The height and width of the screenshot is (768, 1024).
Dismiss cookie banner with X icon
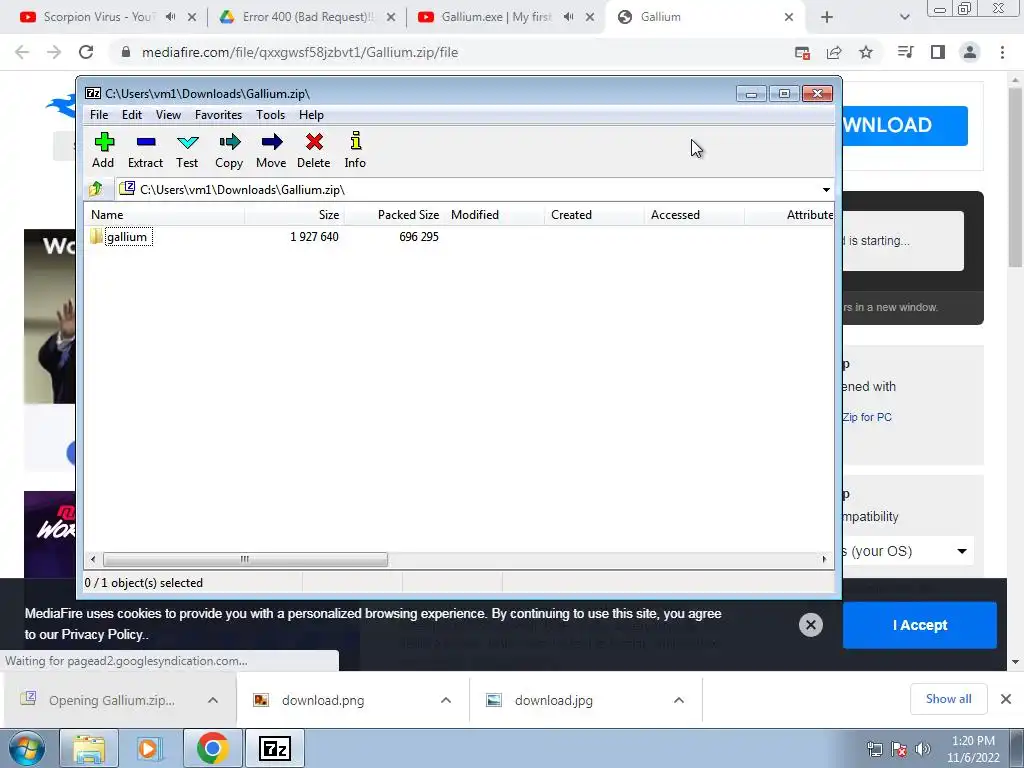point(810,625)
